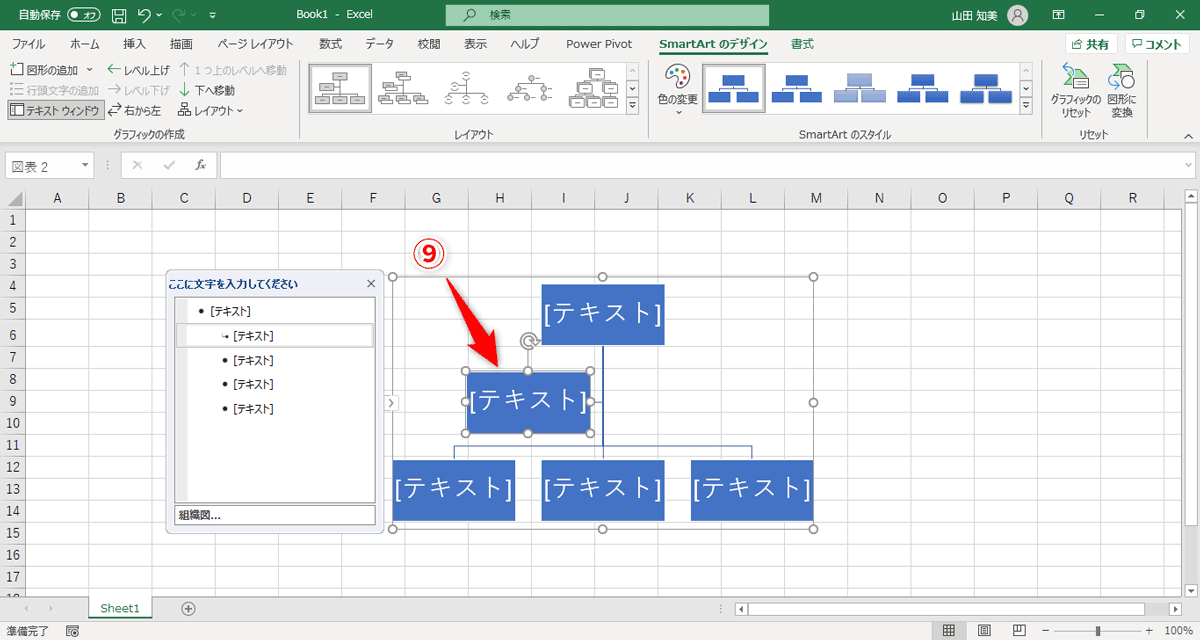Select the fifth layout gallery thumbnail

pyautogui.click(x=593, y=89)
